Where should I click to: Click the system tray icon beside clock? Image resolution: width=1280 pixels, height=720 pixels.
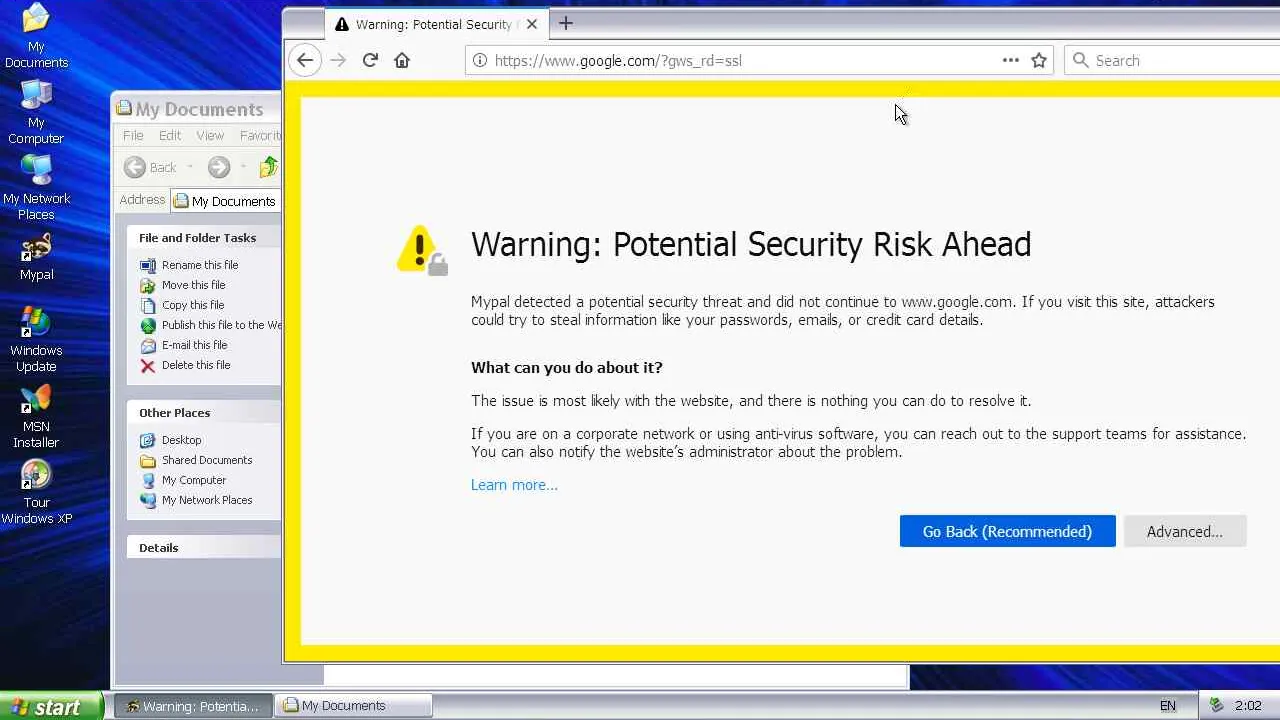[x=1216, y=706]
